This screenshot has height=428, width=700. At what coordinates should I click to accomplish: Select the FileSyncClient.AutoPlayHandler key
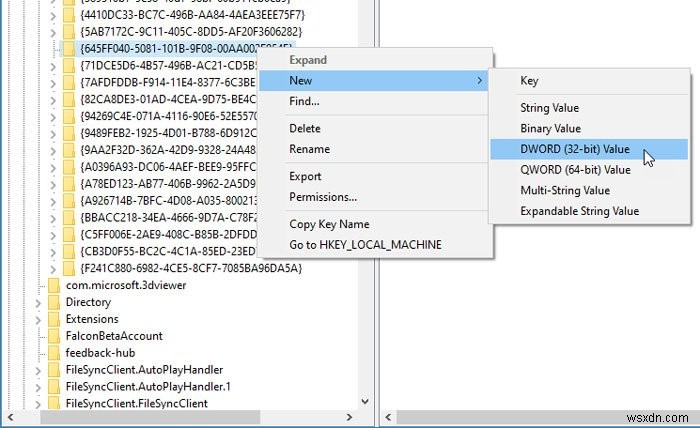click(144, 370)
